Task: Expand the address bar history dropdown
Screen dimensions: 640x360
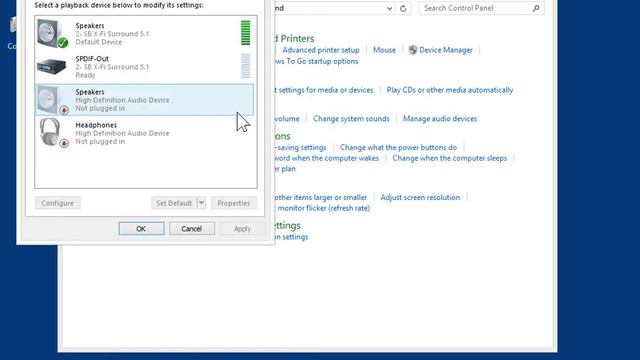Action: coord(389,8)
